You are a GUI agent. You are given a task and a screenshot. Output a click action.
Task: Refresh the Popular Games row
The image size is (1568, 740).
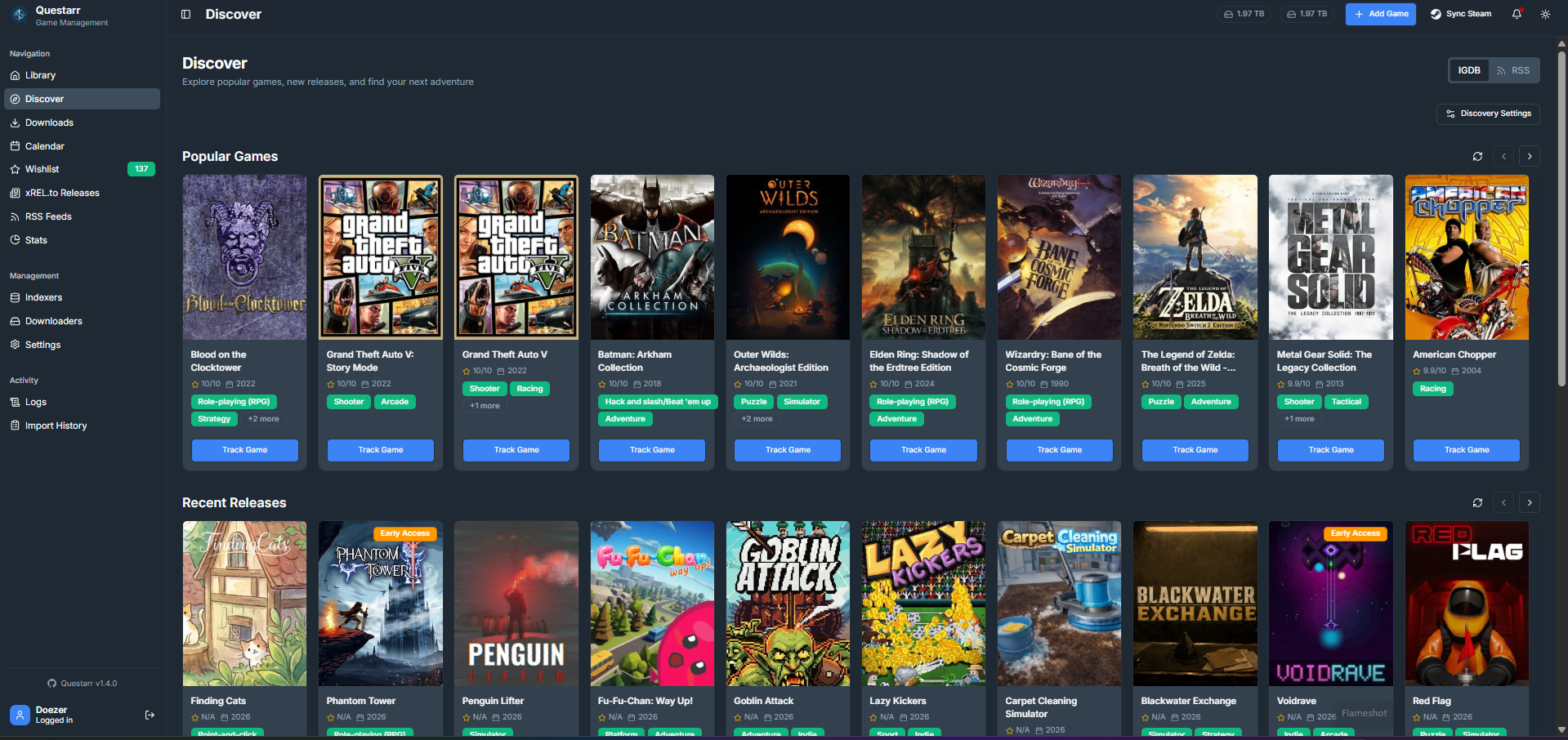click(1477, 156)
